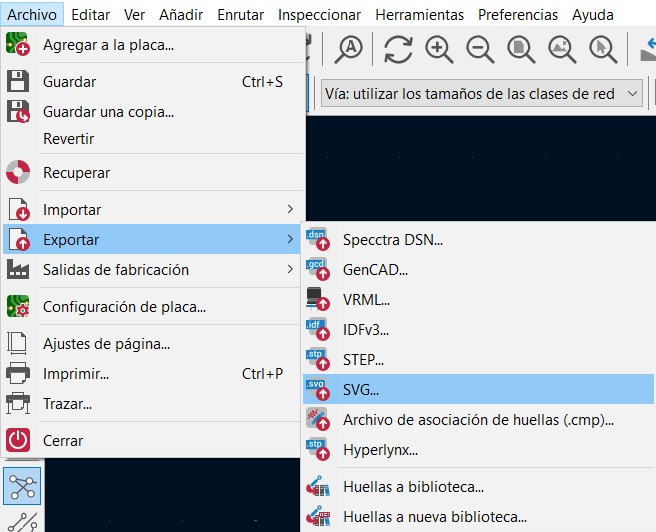Open the Herramientas menu
Viewport: 656px width, 532px height.
pos(420,15)
